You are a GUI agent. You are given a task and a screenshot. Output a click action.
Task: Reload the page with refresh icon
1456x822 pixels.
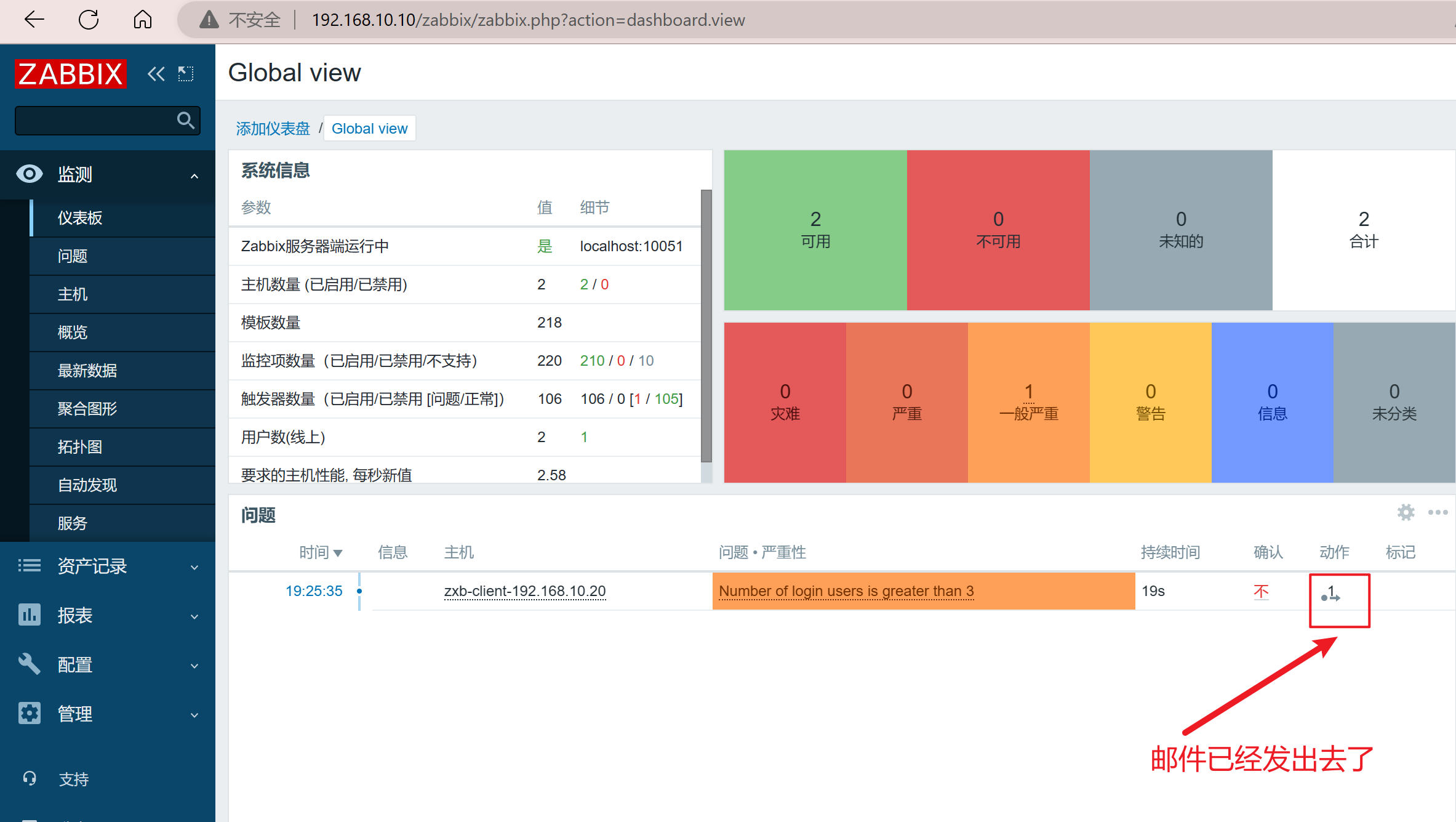[x=89, y=20]
